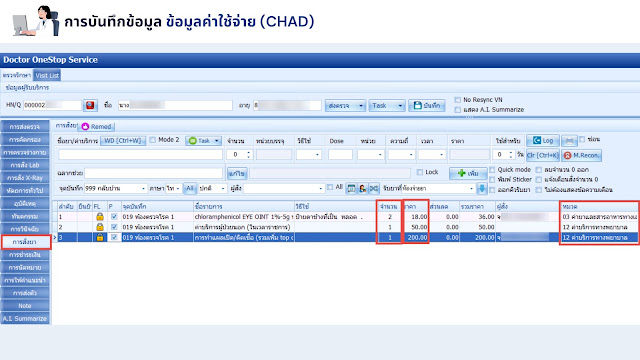The height and width of the screenshot is (360, 640).
Task: Select the การสั่งยา sidebar menu
Action: coord(25,242)
